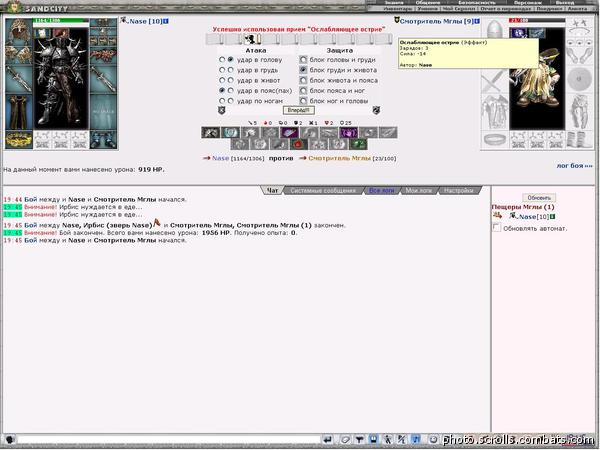The height and width of the screenshot is (450, 600).
Task: Use the purple hand ability icon
Action: (x=348, y=132)
